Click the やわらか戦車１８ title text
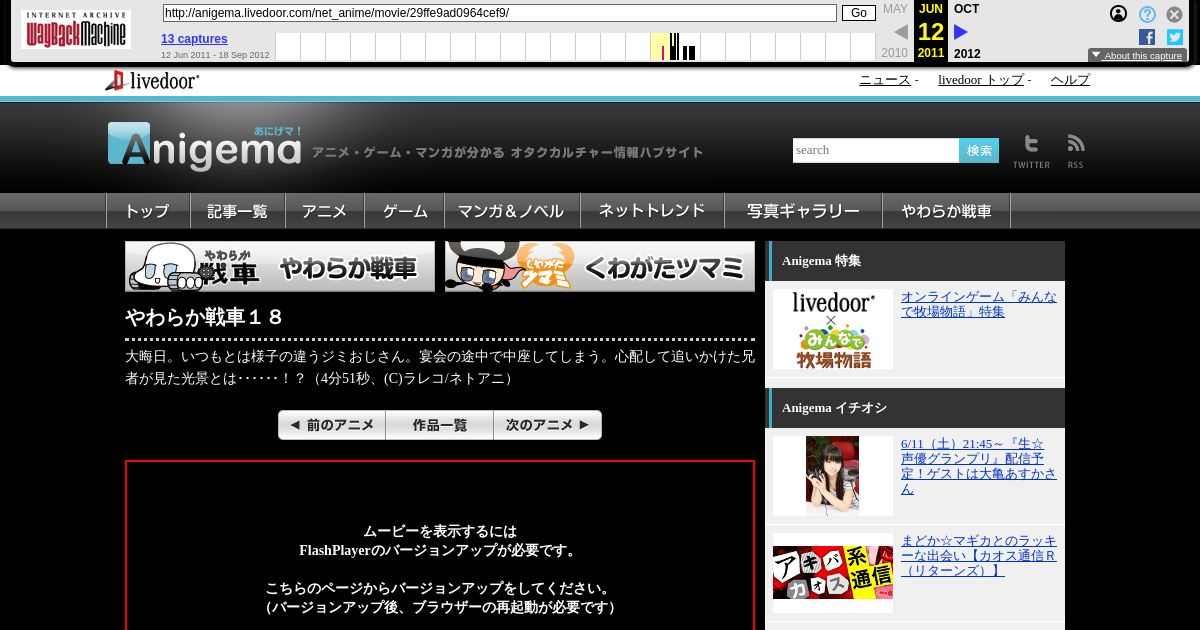The height and width of the screenshot is (630, 1200). pyautogui.click(x=204, y=317)
